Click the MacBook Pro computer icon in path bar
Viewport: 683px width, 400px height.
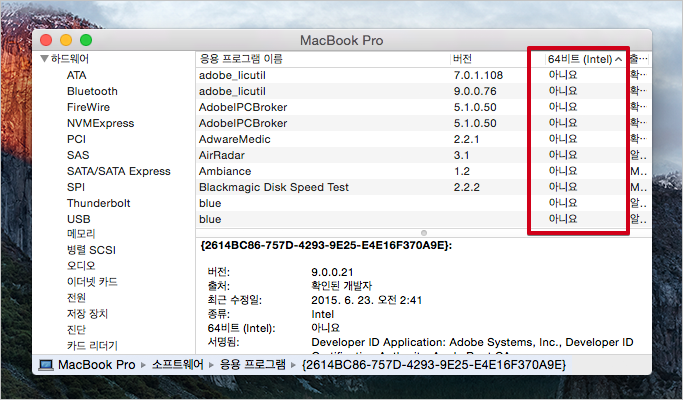coord(45,365)
